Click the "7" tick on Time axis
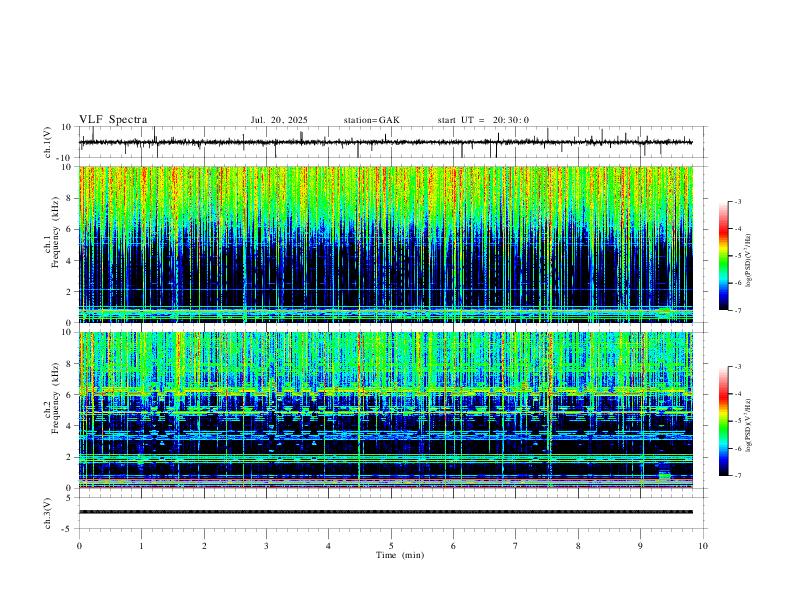Screen dimensions: 792x612 516,546
